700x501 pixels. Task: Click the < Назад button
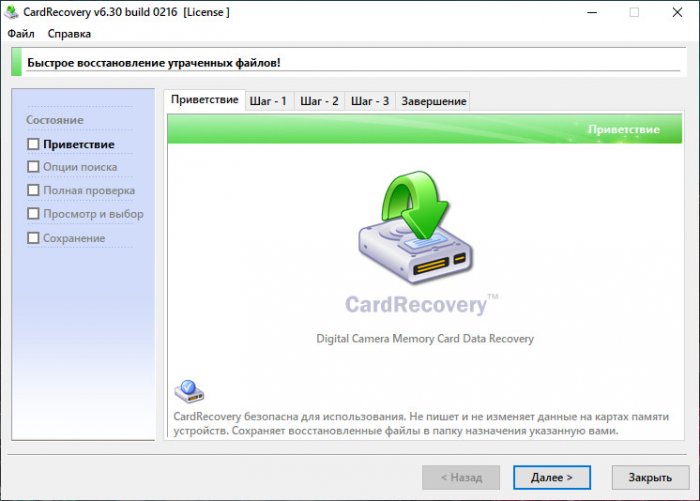(461, 477)
